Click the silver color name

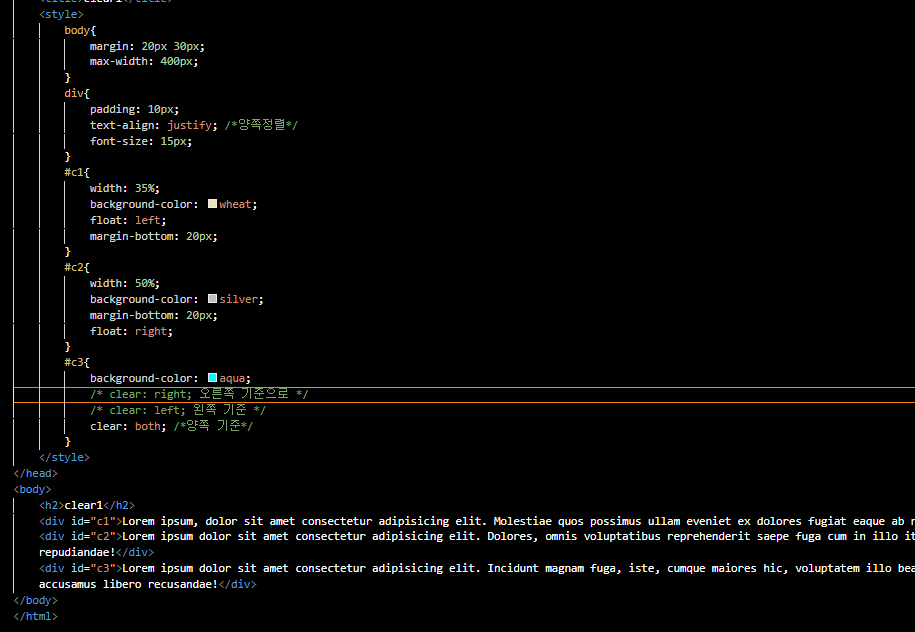point(238,299)
